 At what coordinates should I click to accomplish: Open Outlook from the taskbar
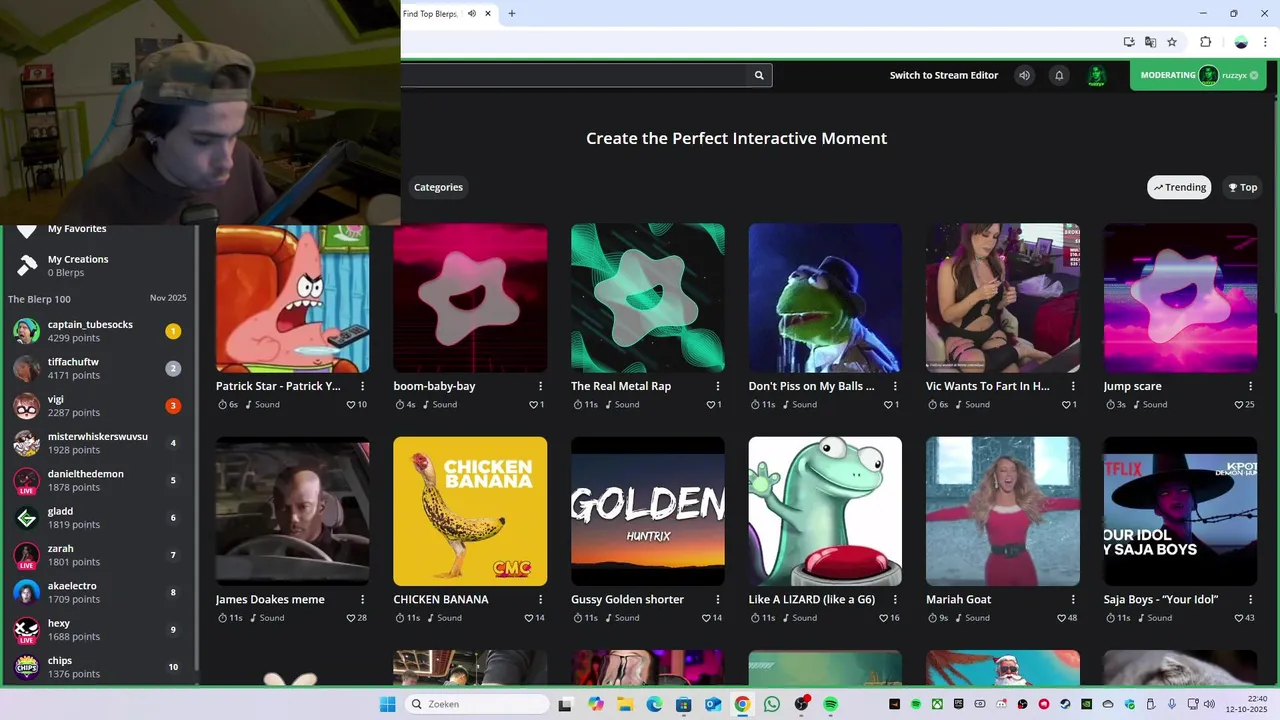pos(713,704)
